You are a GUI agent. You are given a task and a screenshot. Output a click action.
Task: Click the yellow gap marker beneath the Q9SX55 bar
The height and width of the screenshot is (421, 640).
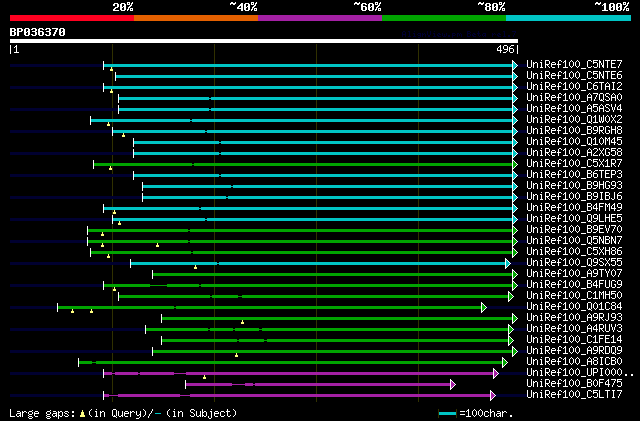point(196,267)
